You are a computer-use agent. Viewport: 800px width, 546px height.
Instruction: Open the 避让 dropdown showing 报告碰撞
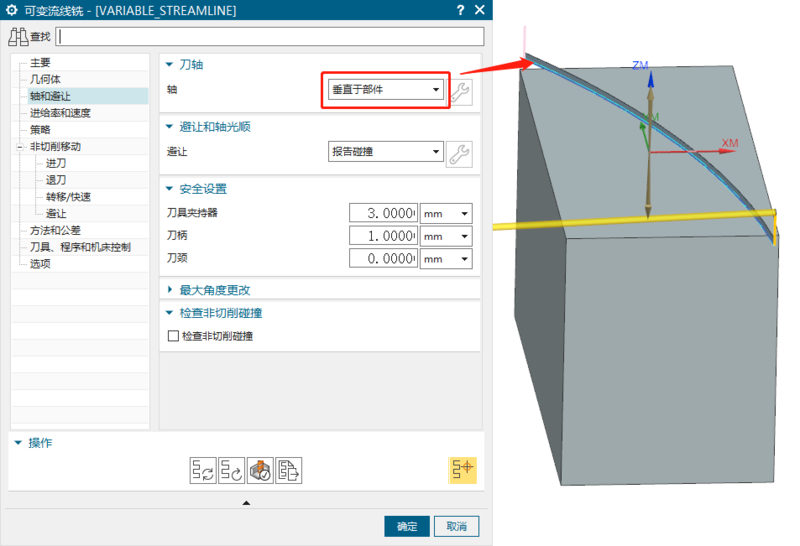click(x=385, y=152)
